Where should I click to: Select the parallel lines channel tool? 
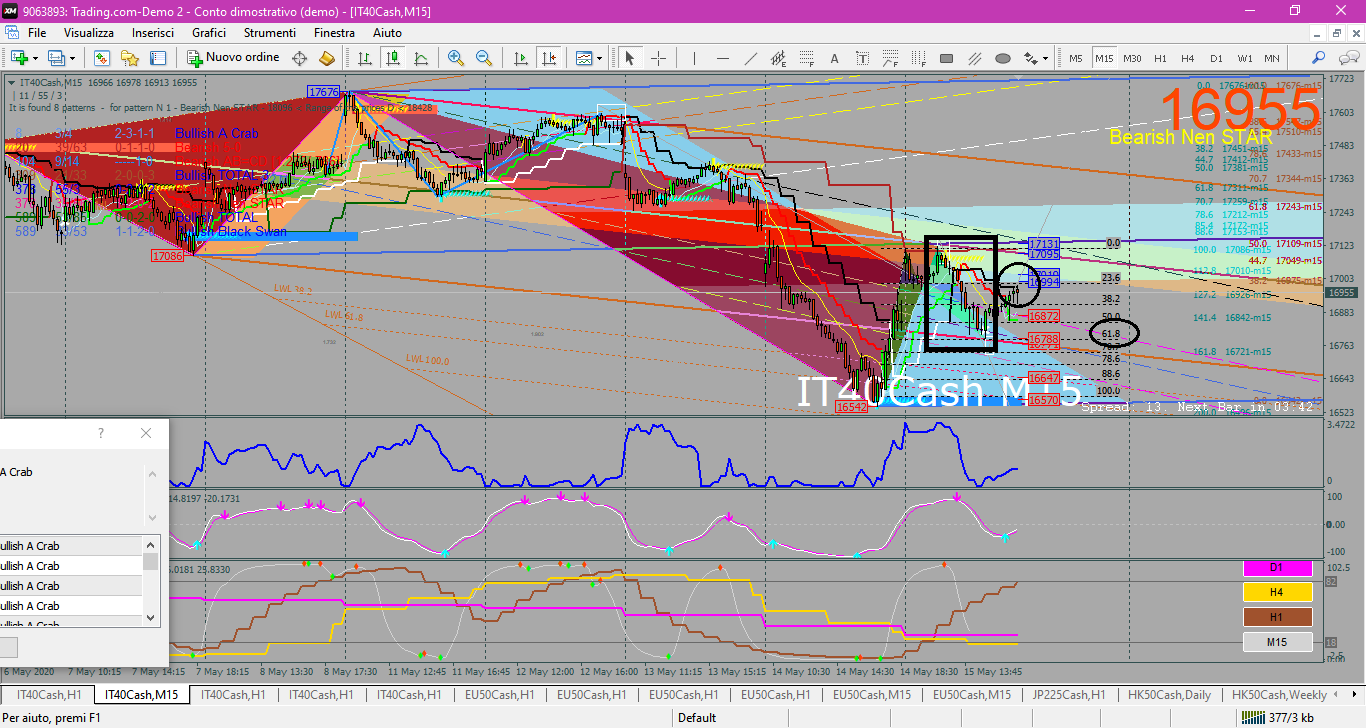(x=975, y=58)
